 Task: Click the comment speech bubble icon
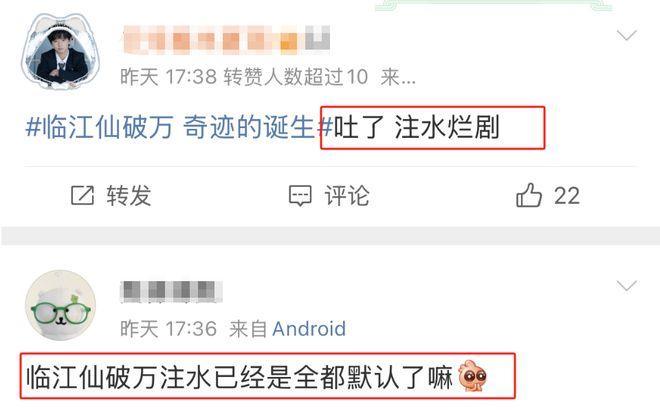[x=300, y=196]
